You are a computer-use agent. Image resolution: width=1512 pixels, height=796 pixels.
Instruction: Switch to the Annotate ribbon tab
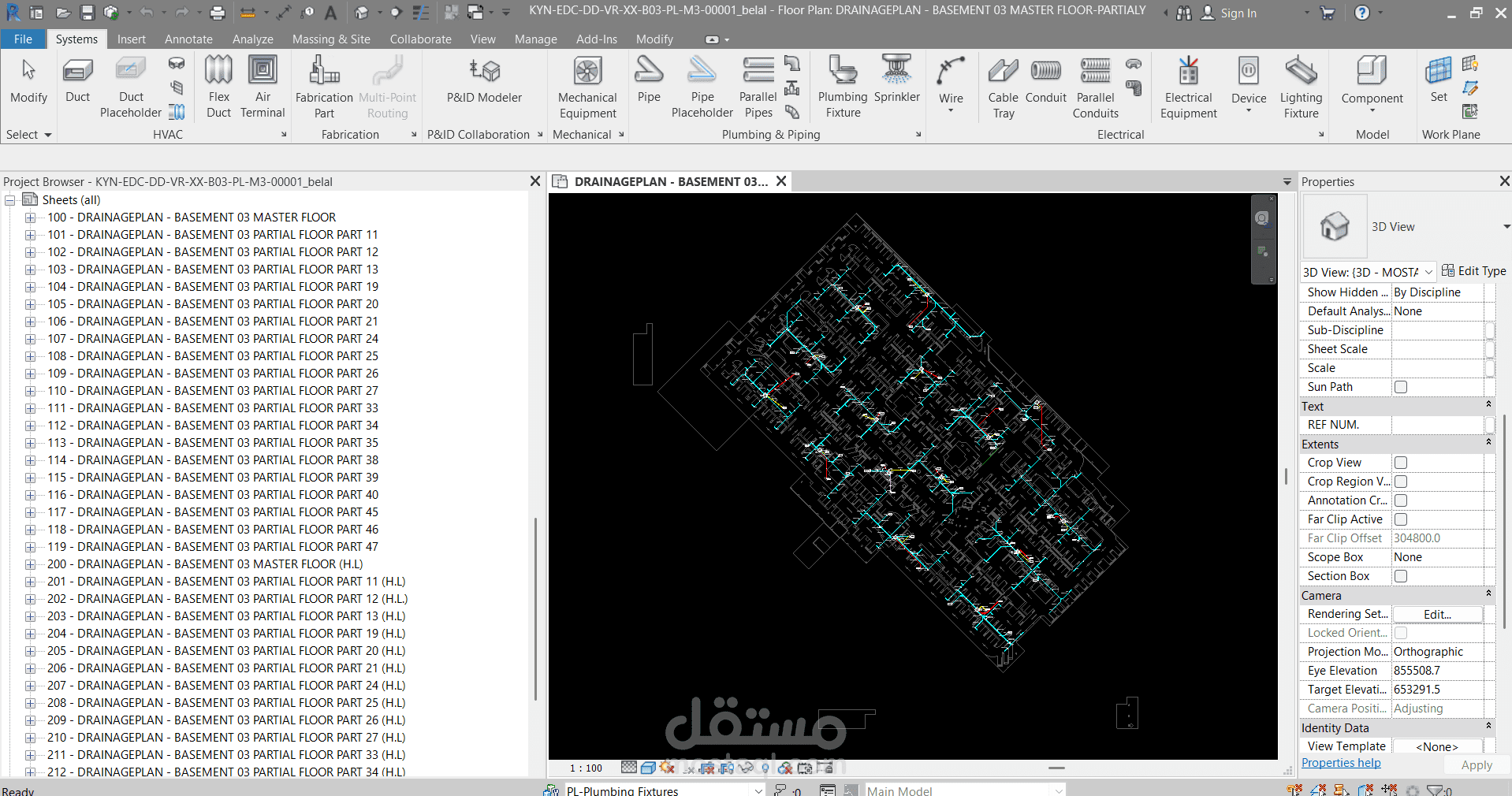click(188, 39)
